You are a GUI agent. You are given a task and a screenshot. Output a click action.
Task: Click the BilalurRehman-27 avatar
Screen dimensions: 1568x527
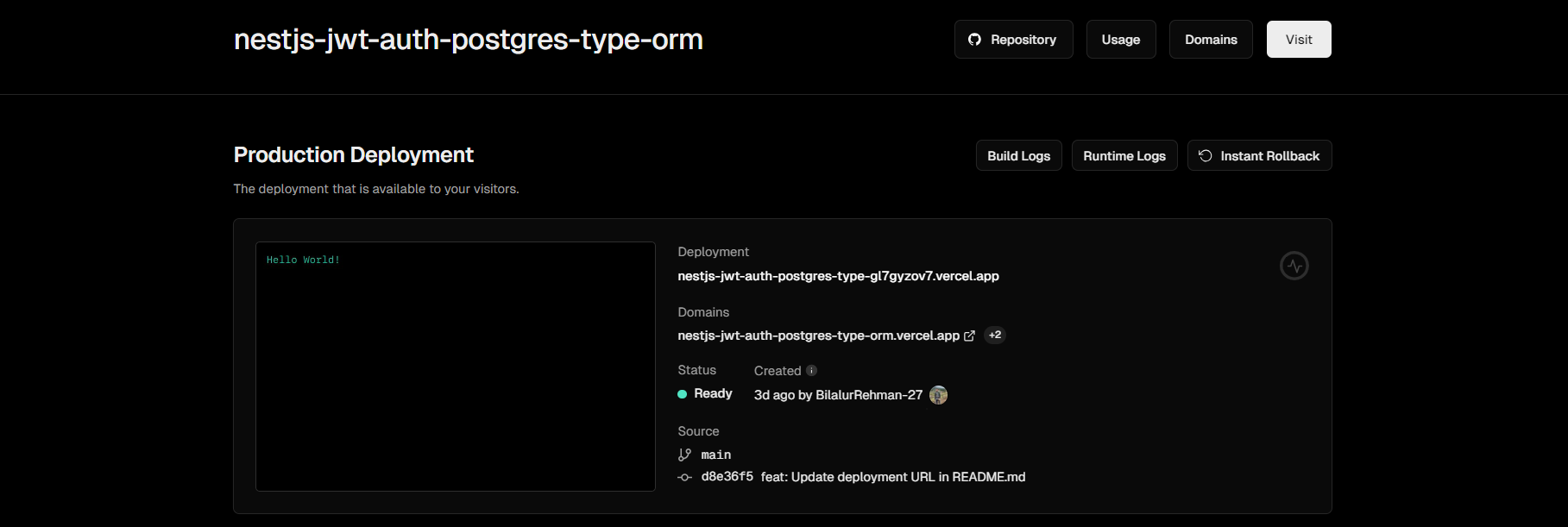(938, 395)
